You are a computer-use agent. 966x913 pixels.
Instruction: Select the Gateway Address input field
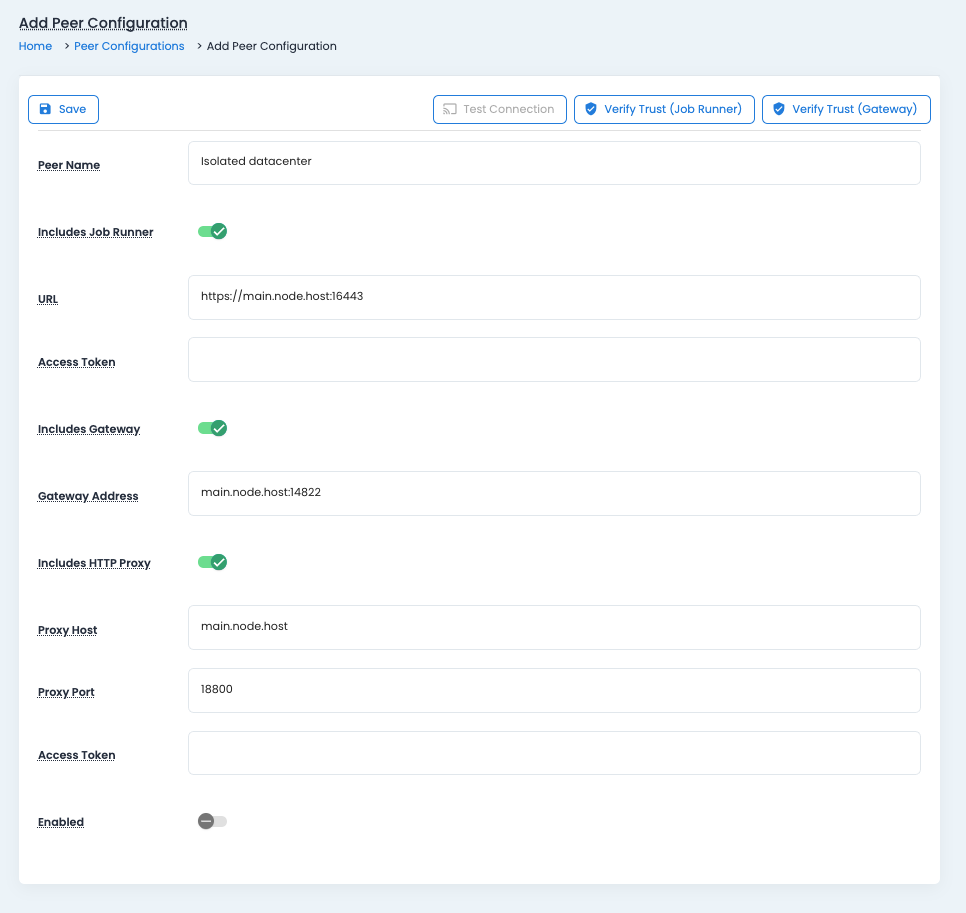click(x=553, y=493)
